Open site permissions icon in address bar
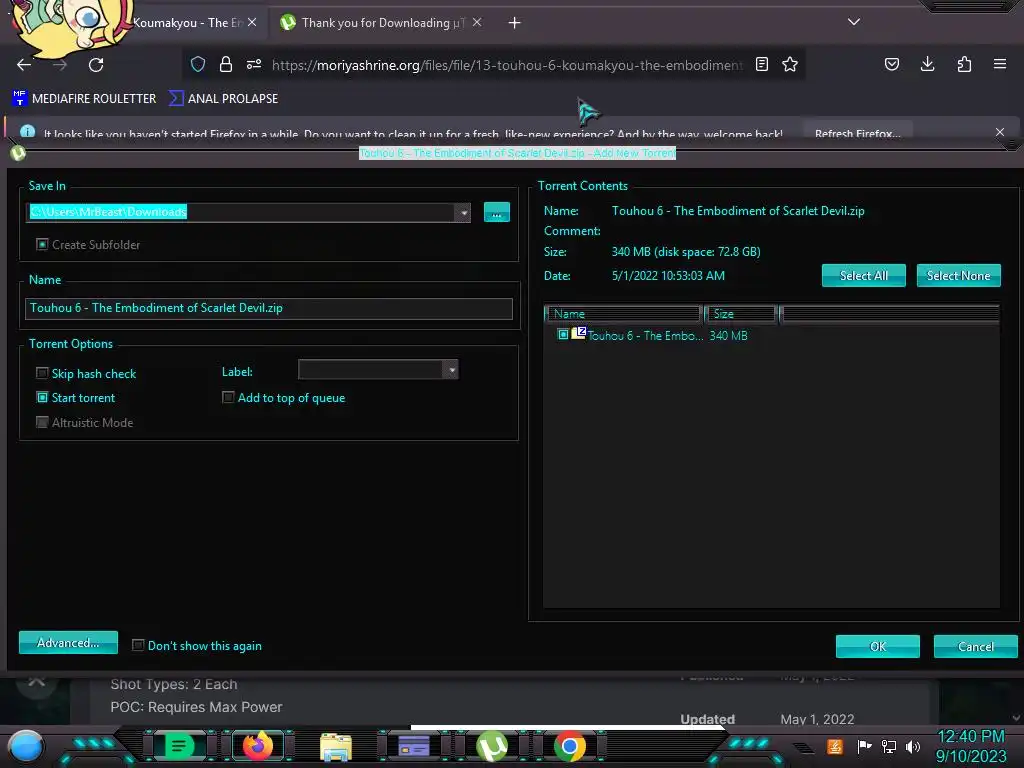Screen dimensions: 1024x768 (x=254, y=64)
